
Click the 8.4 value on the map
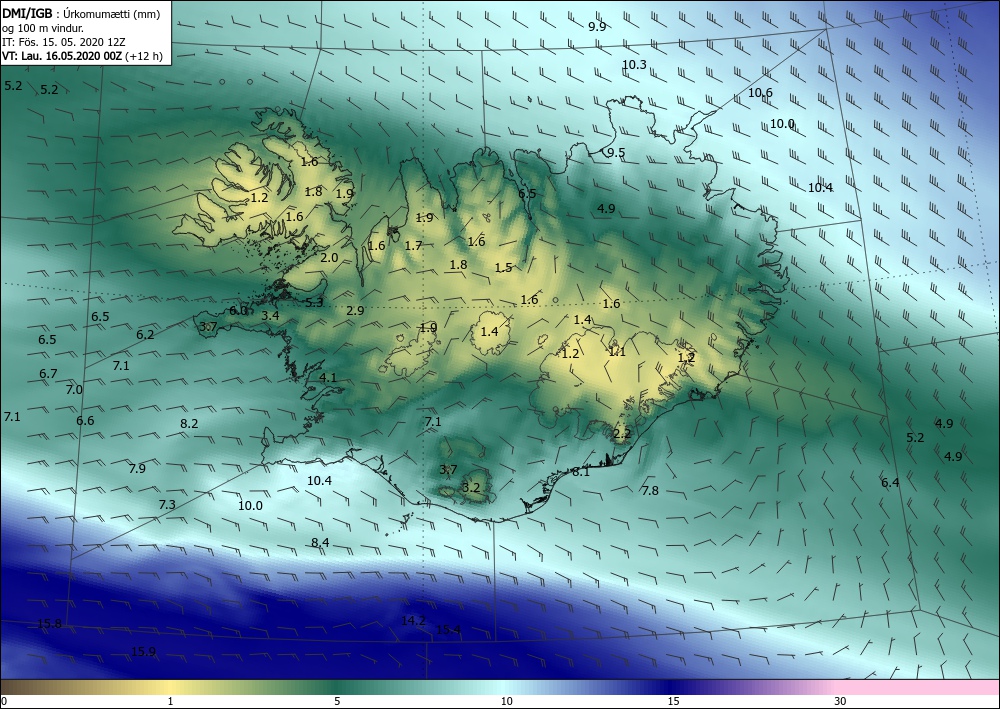(x=320, y=542)
